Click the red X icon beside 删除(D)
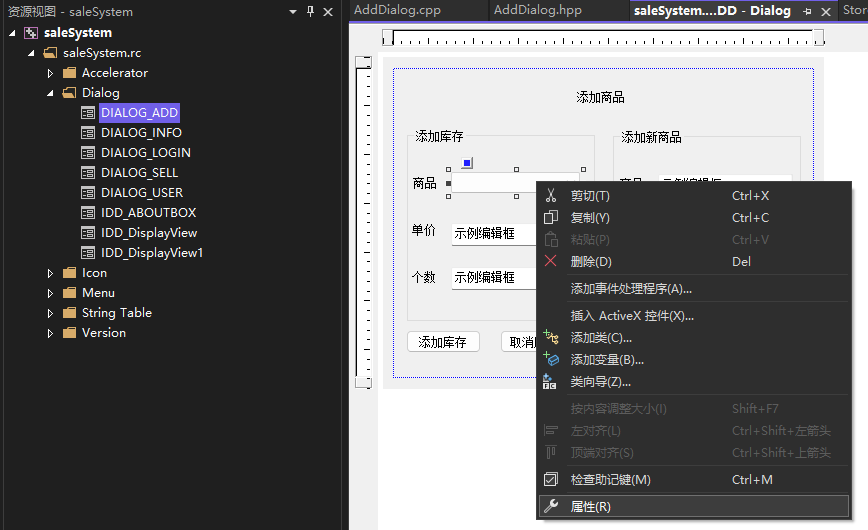 pyautogui.click(x=551, y=261)
